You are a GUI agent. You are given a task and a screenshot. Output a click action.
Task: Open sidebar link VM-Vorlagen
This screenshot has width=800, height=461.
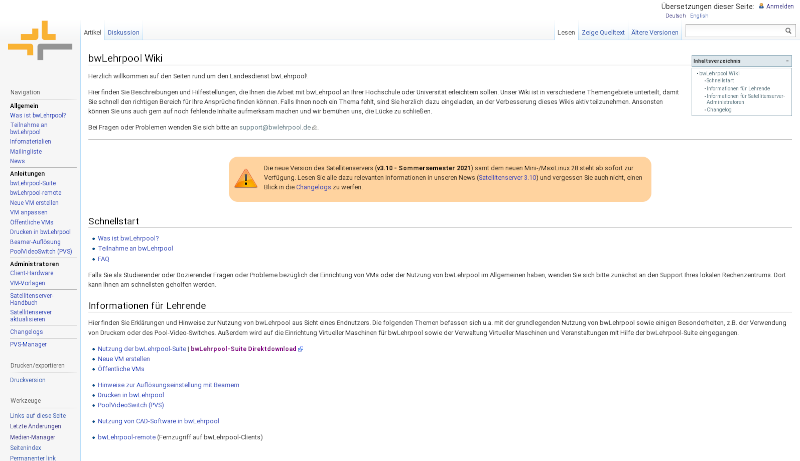(x=28, y=283)
